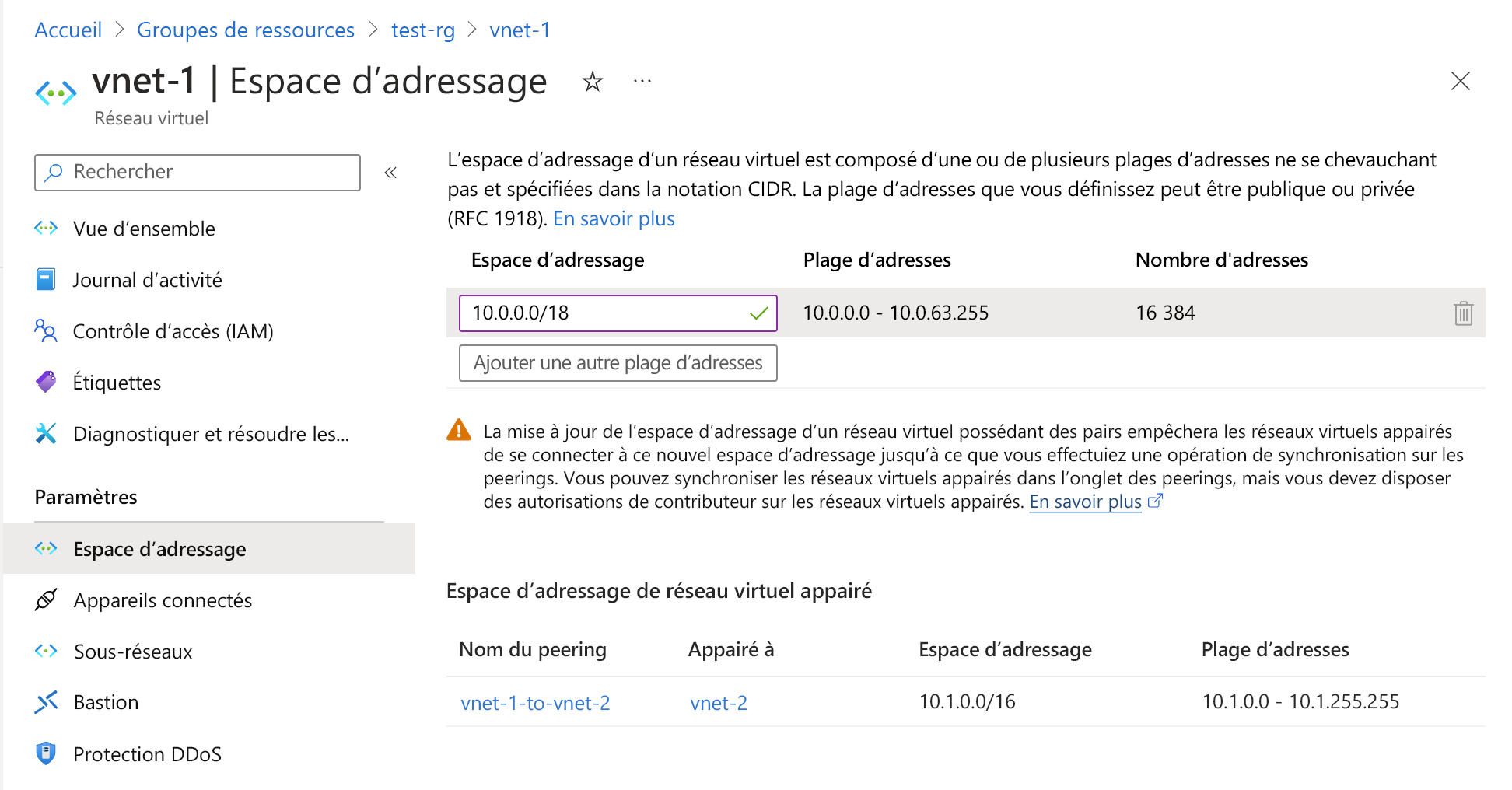Image resolution: width=1512 pixels, height=790 pixels.
Task: Collapse the sidebar with the chevron
Action: click(390, 173)
